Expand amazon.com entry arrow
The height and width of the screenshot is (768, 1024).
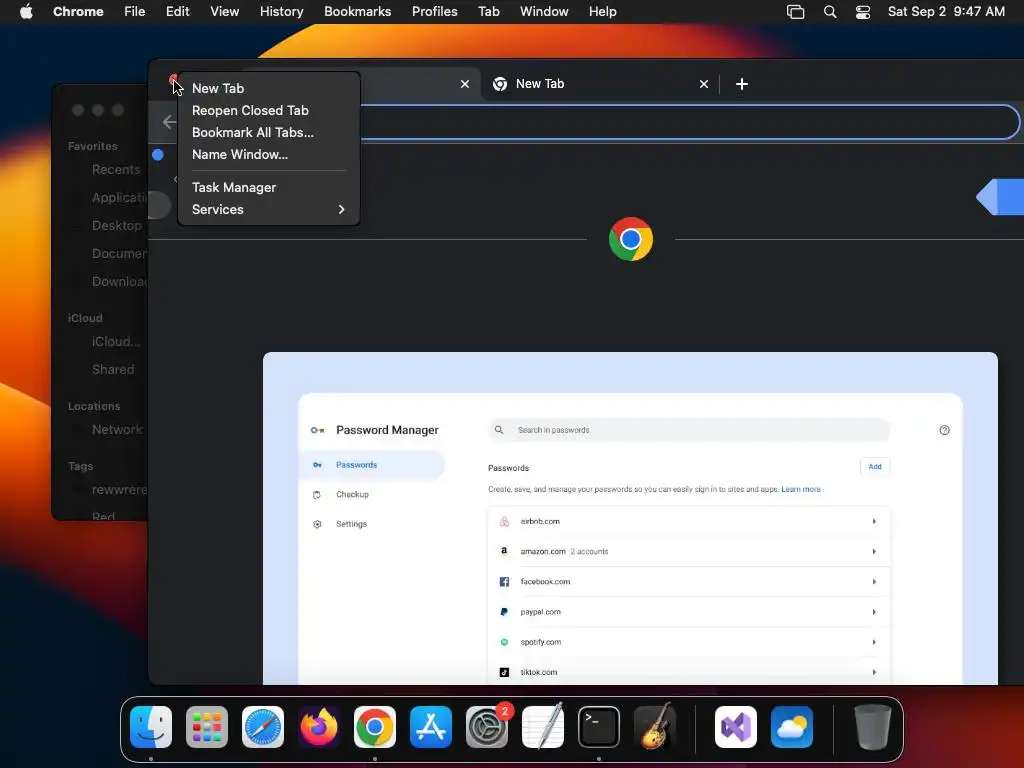[874, 551]
